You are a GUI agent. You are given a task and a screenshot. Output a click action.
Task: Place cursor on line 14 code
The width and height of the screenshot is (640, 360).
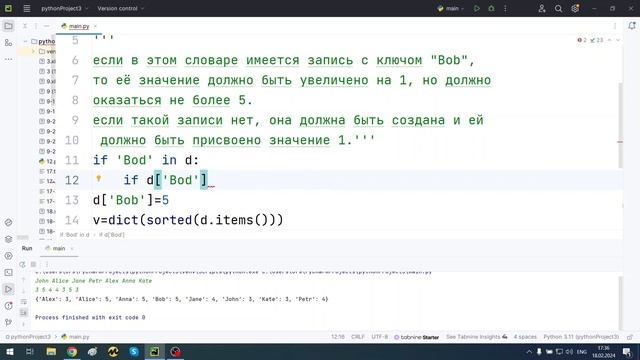coord(188,220)
